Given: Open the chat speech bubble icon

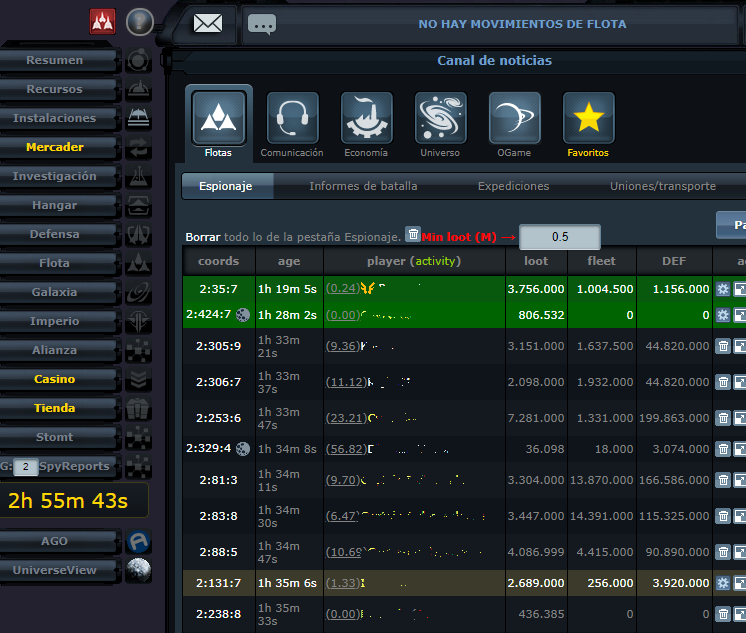Looking at the screenshot, I should (261, 23).
